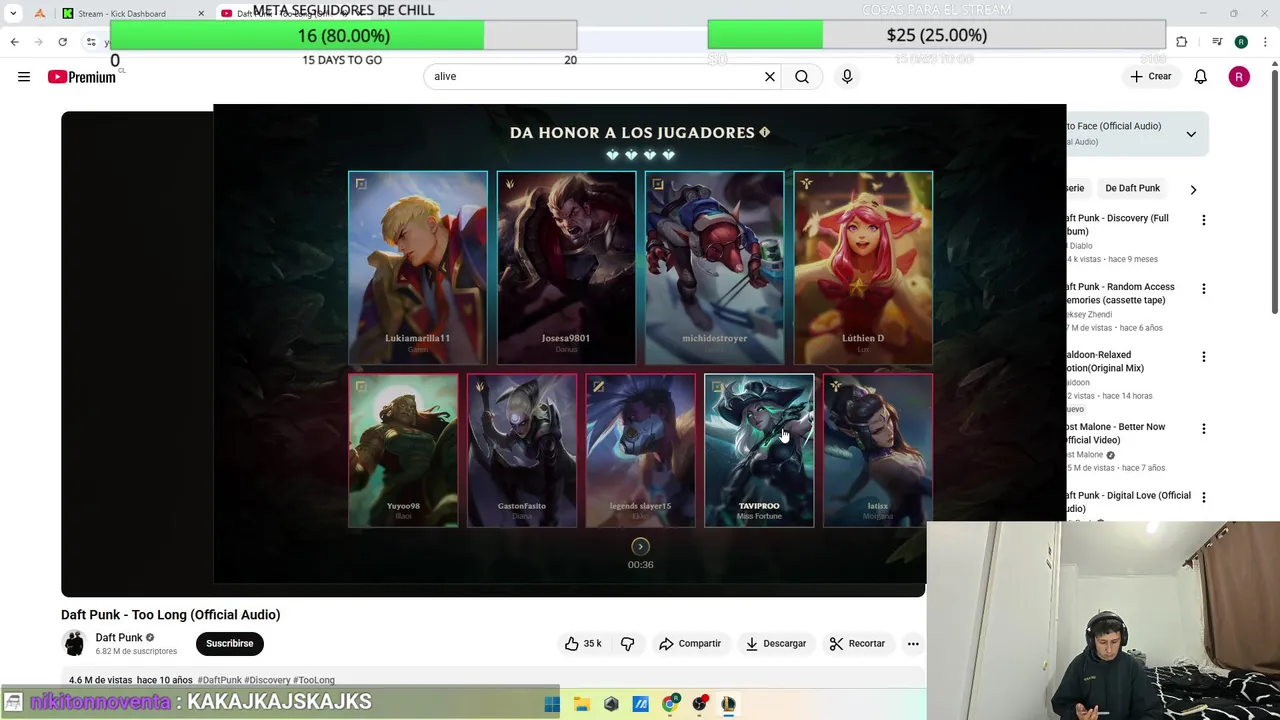Open Random Access Memories cassette tape title
Viewport: 1280px width, 720px height.
coord(1119,294)
